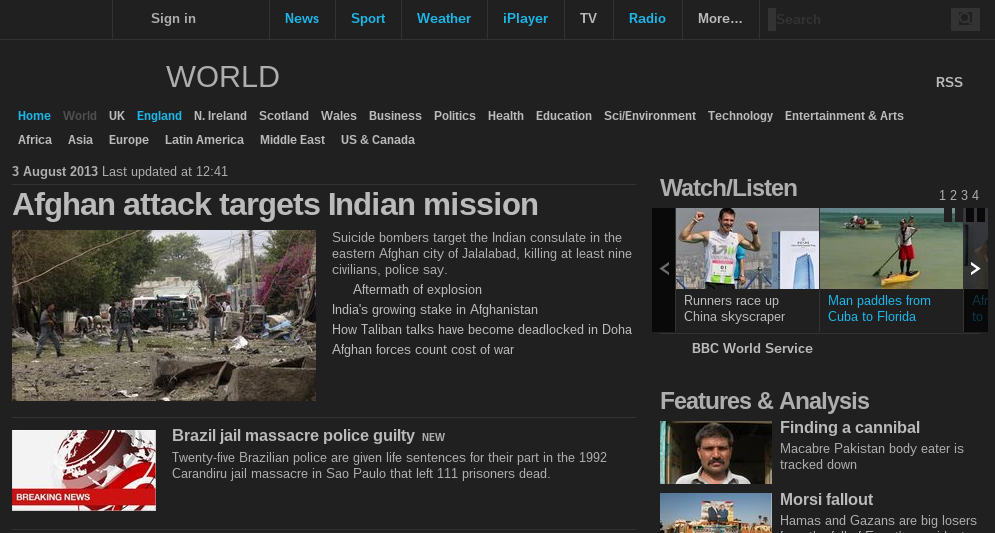The width and height of the screenshot is (995, 533).
Task: Open the Sign in link
Action: click(173, 18)
